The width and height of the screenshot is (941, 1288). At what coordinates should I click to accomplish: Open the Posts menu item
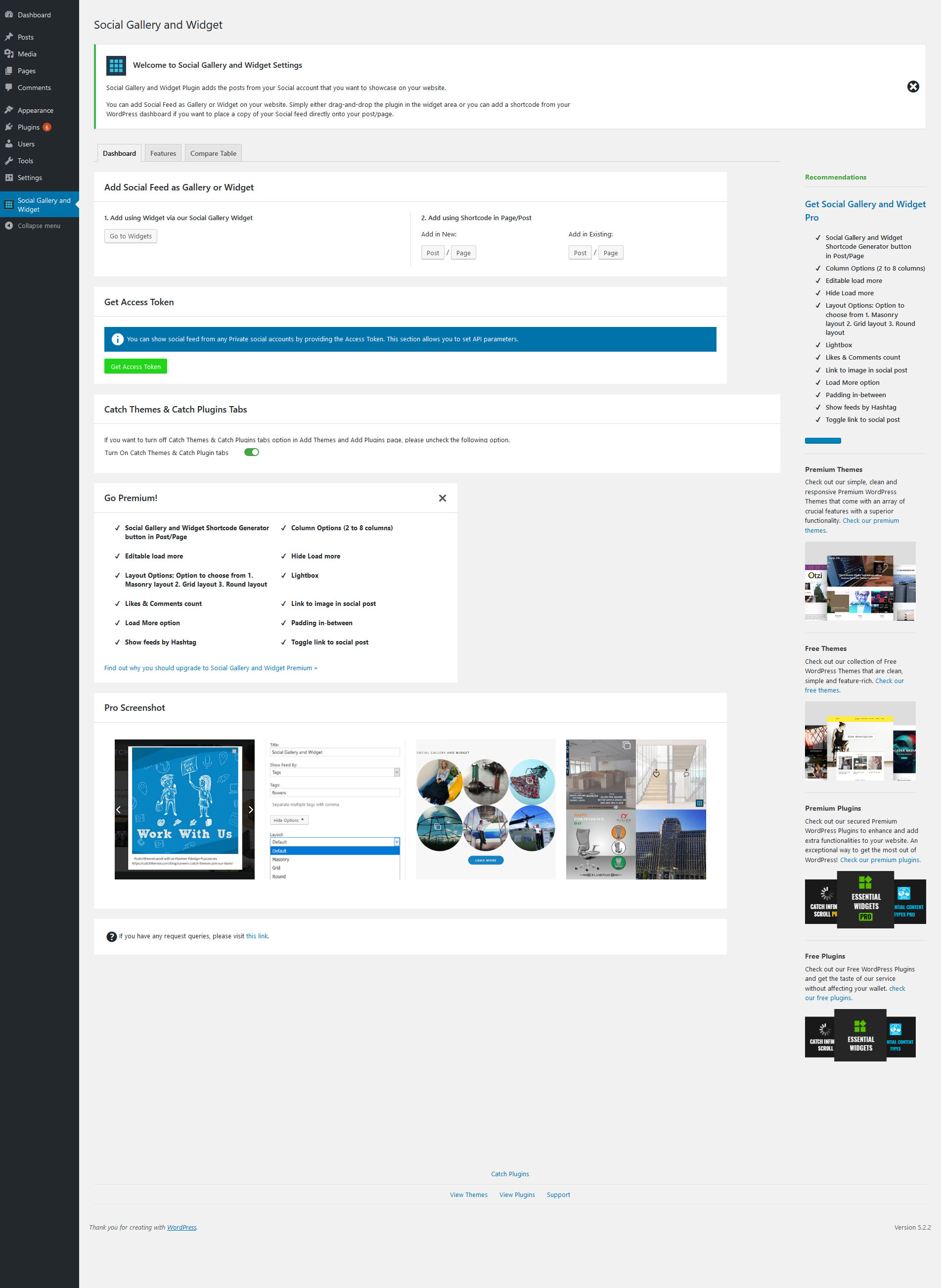39,37
